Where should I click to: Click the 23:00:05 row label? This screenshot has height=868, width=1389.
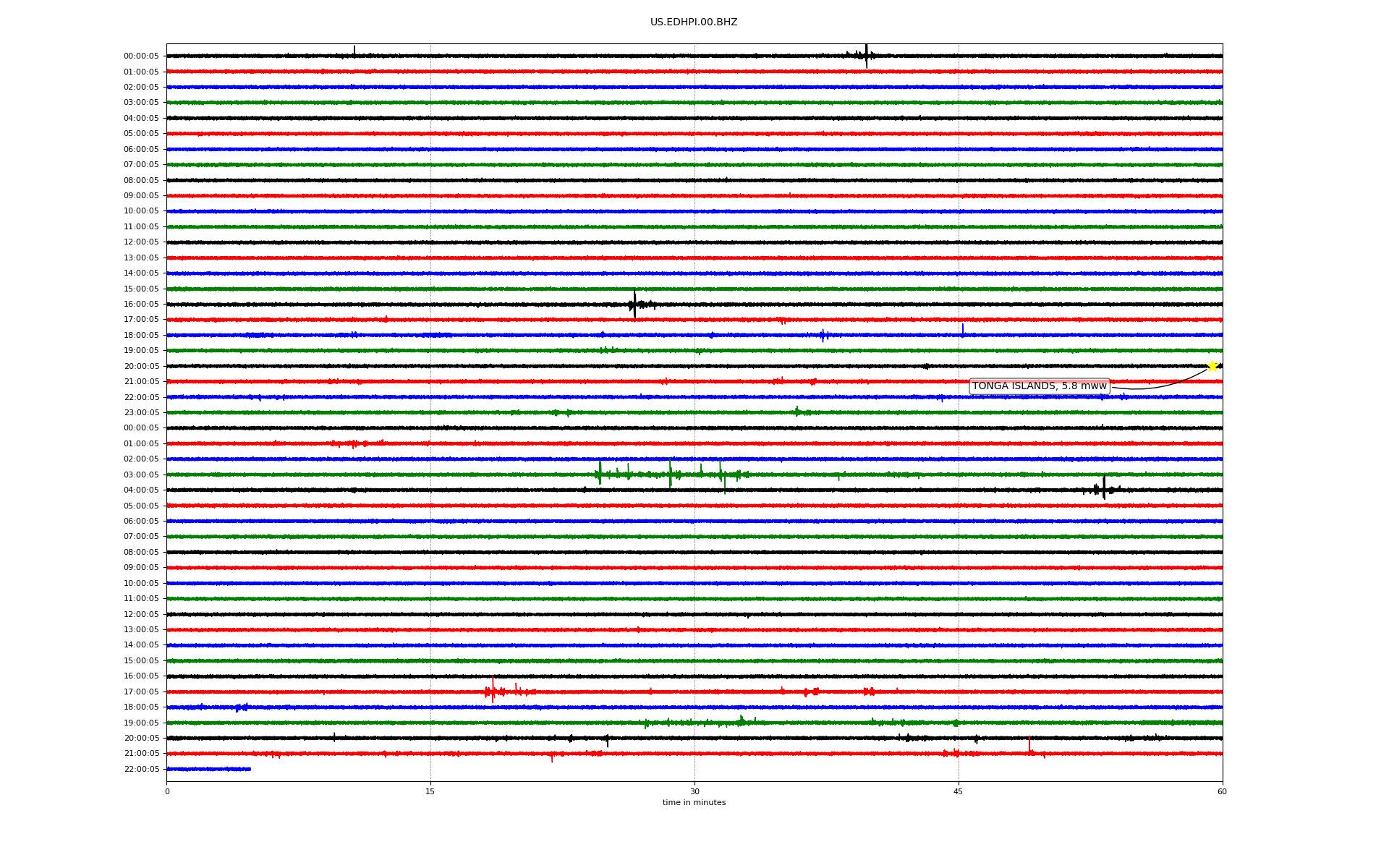141,413
